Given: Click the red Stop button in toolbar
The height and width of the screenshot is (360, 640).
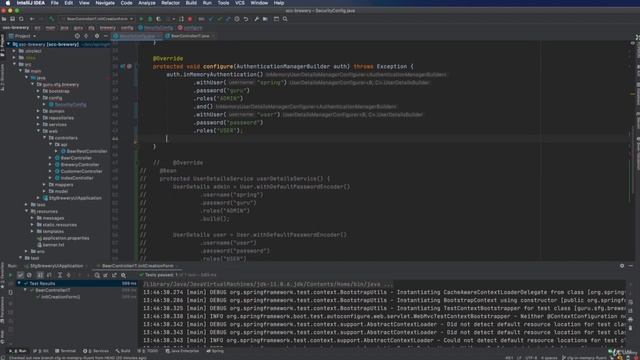Looking at the screenshot, I should coord(190,19).
